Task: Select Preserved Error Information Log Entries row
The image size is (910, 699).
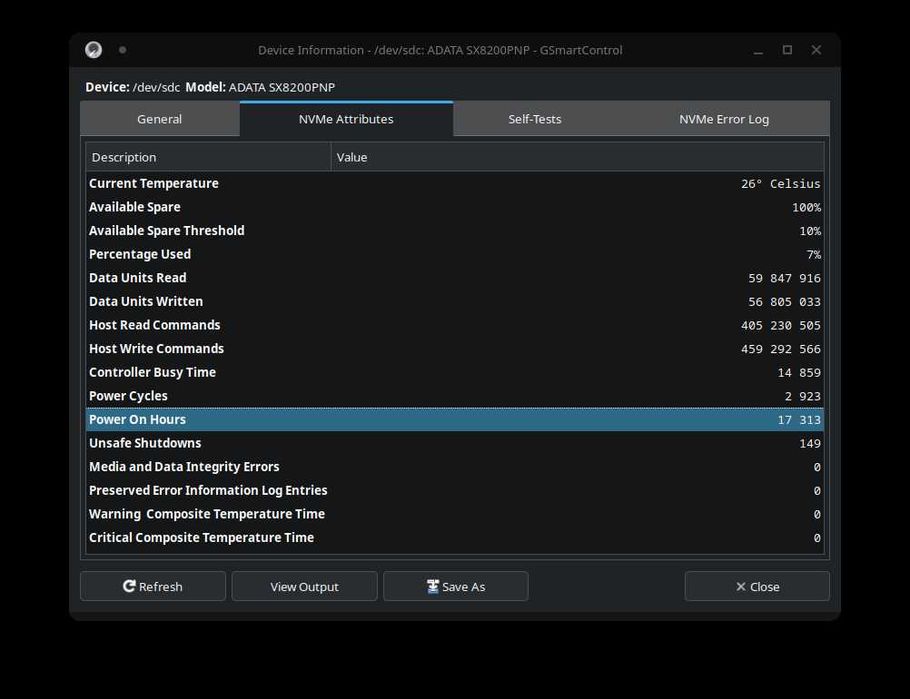Action: click(x=454, y=491)
